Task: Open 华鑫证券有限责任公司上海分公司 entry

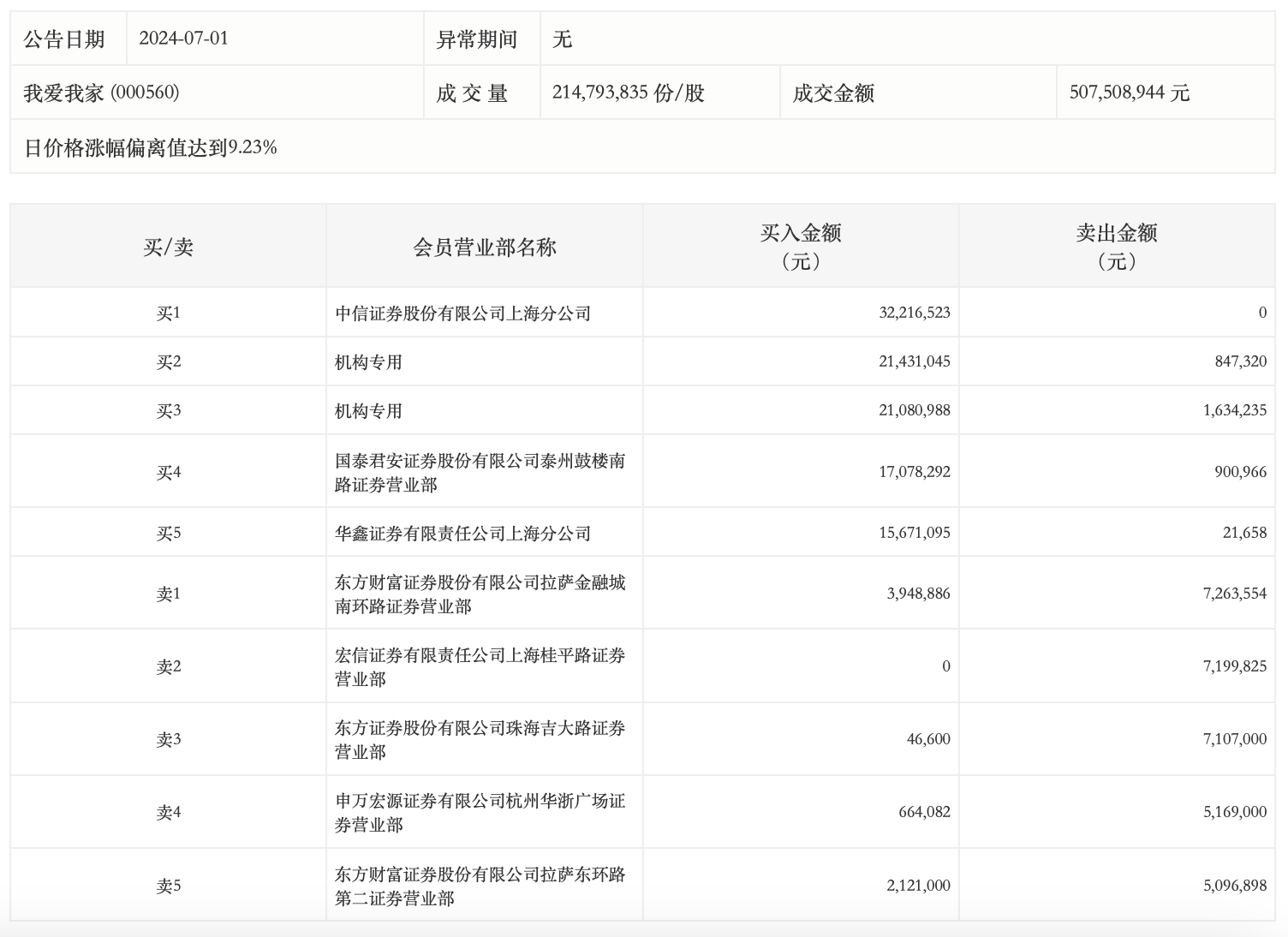Action: [462, 534]
